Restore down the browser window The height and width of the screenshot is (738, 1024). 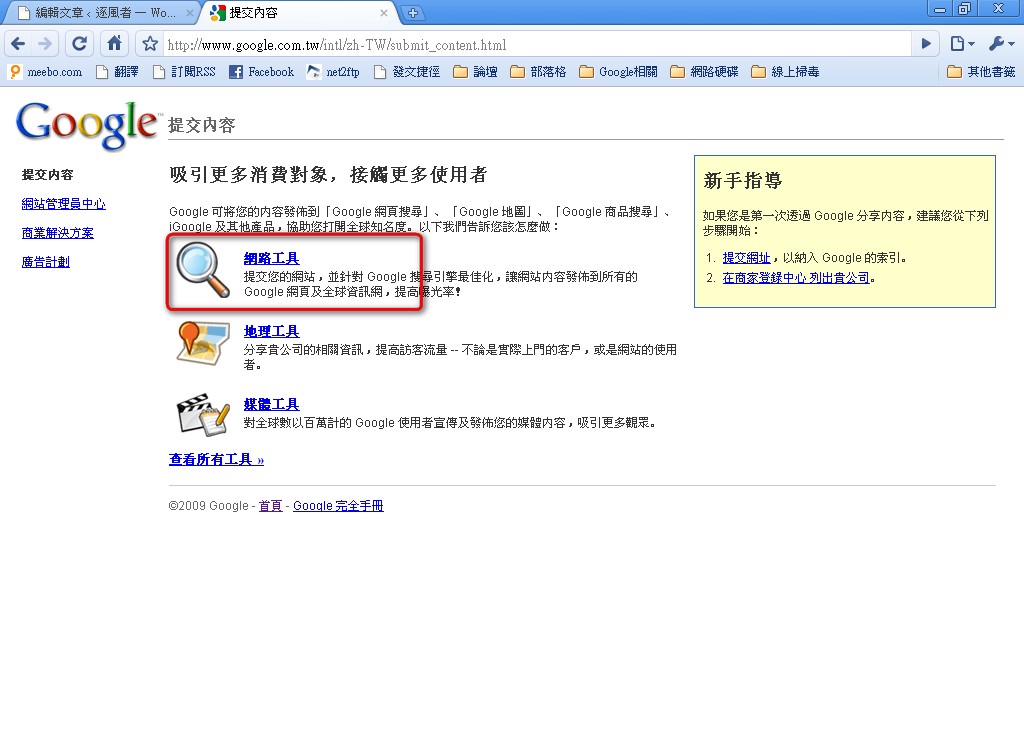pos(965,9)
